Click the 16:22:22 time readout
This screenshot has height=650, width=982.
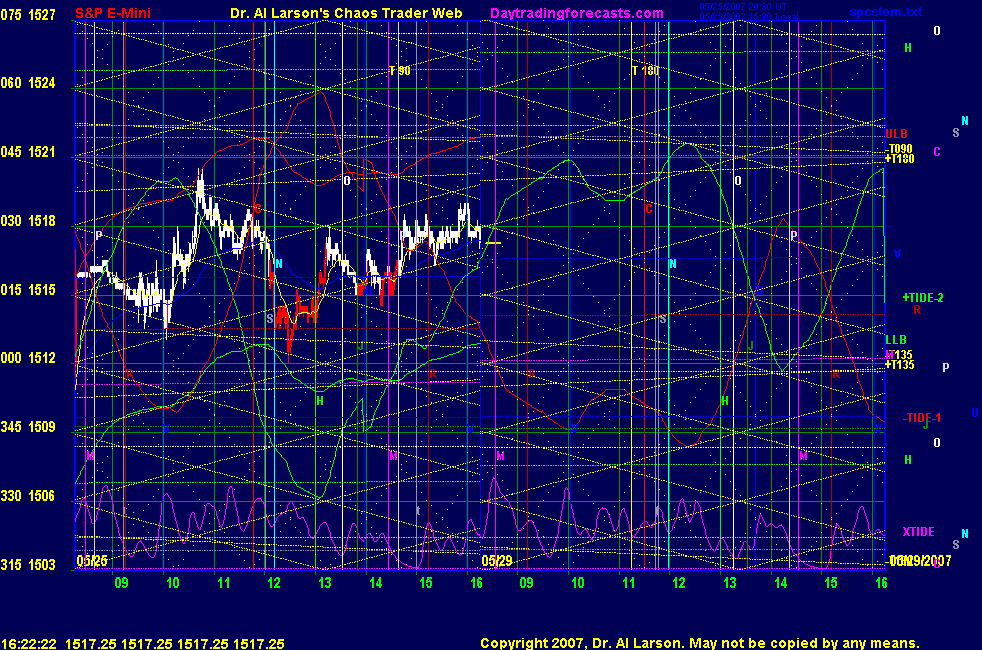click(x=29, y=643)
